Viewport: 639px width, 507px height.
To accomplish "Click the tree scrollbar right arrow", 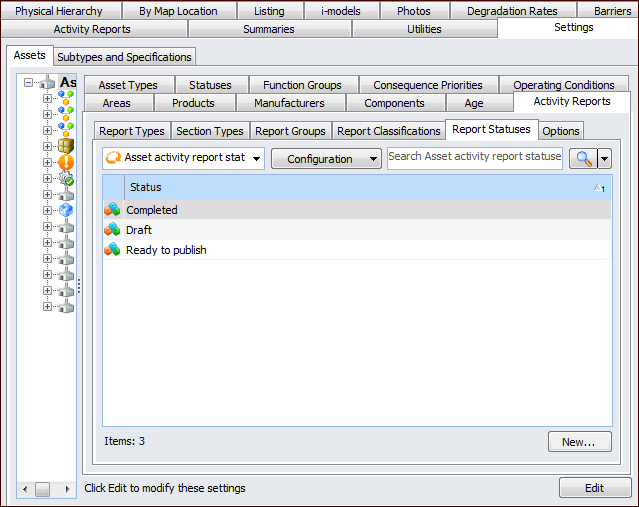I will point(68,489).
